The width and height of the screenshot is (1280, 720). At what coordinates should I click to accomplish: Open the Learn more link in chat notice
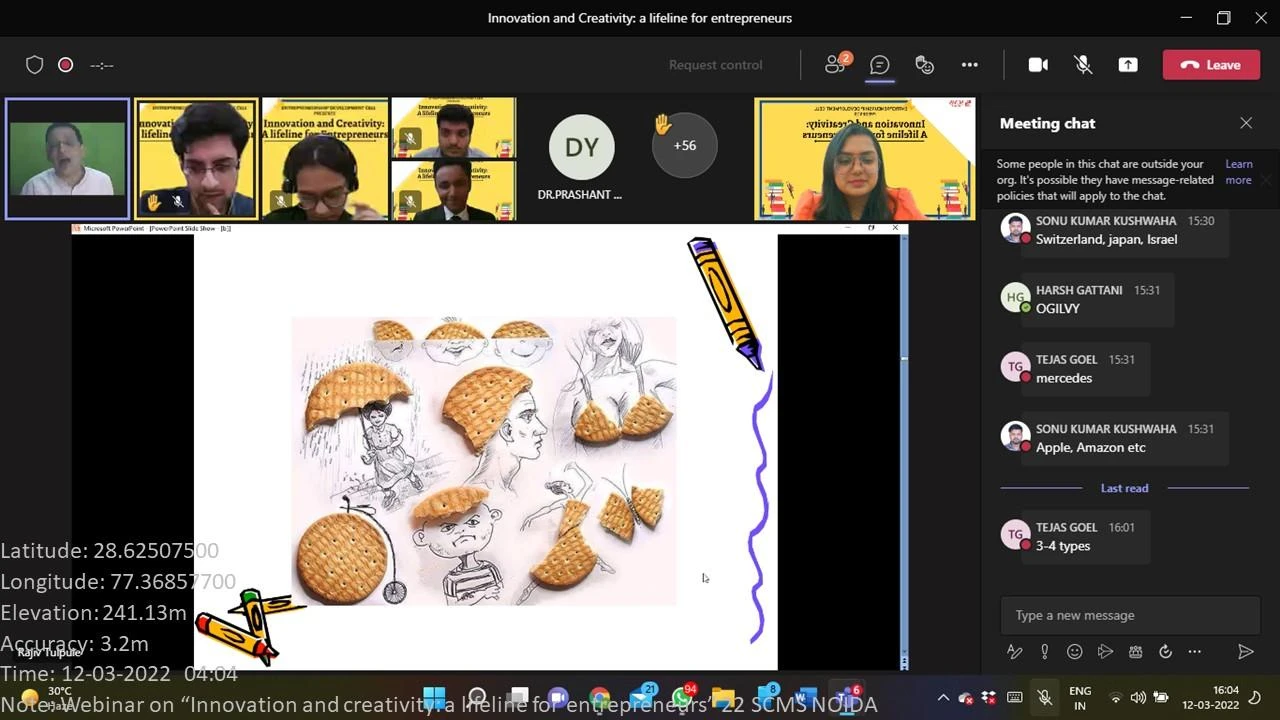1239,172
